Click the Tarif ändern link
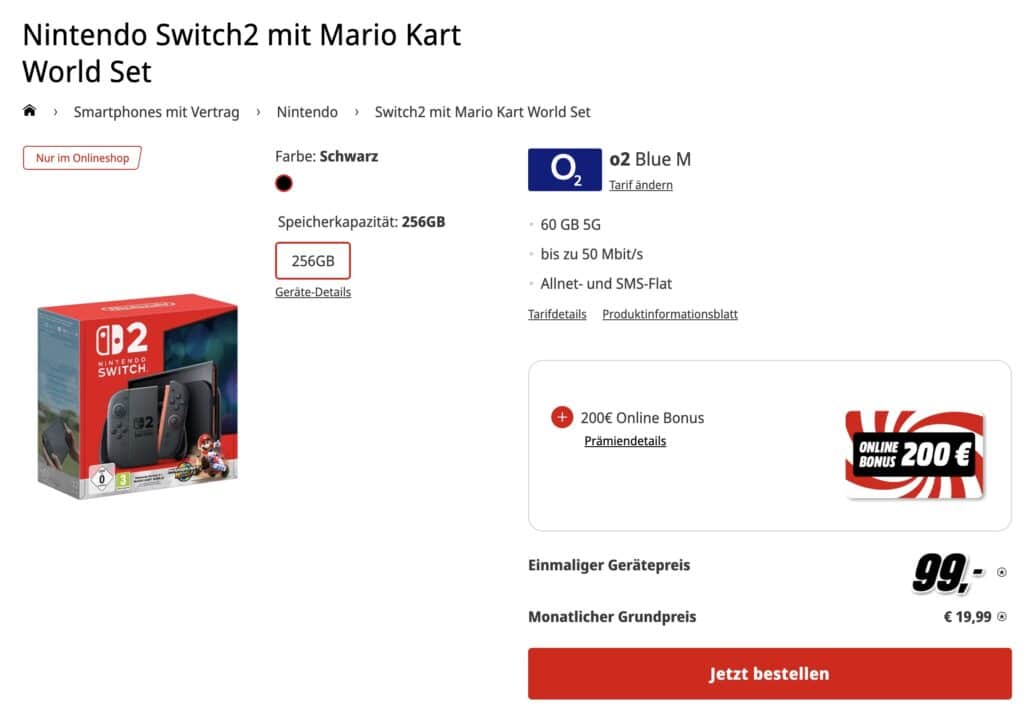 pyautogui.click(x=641, y=185)
